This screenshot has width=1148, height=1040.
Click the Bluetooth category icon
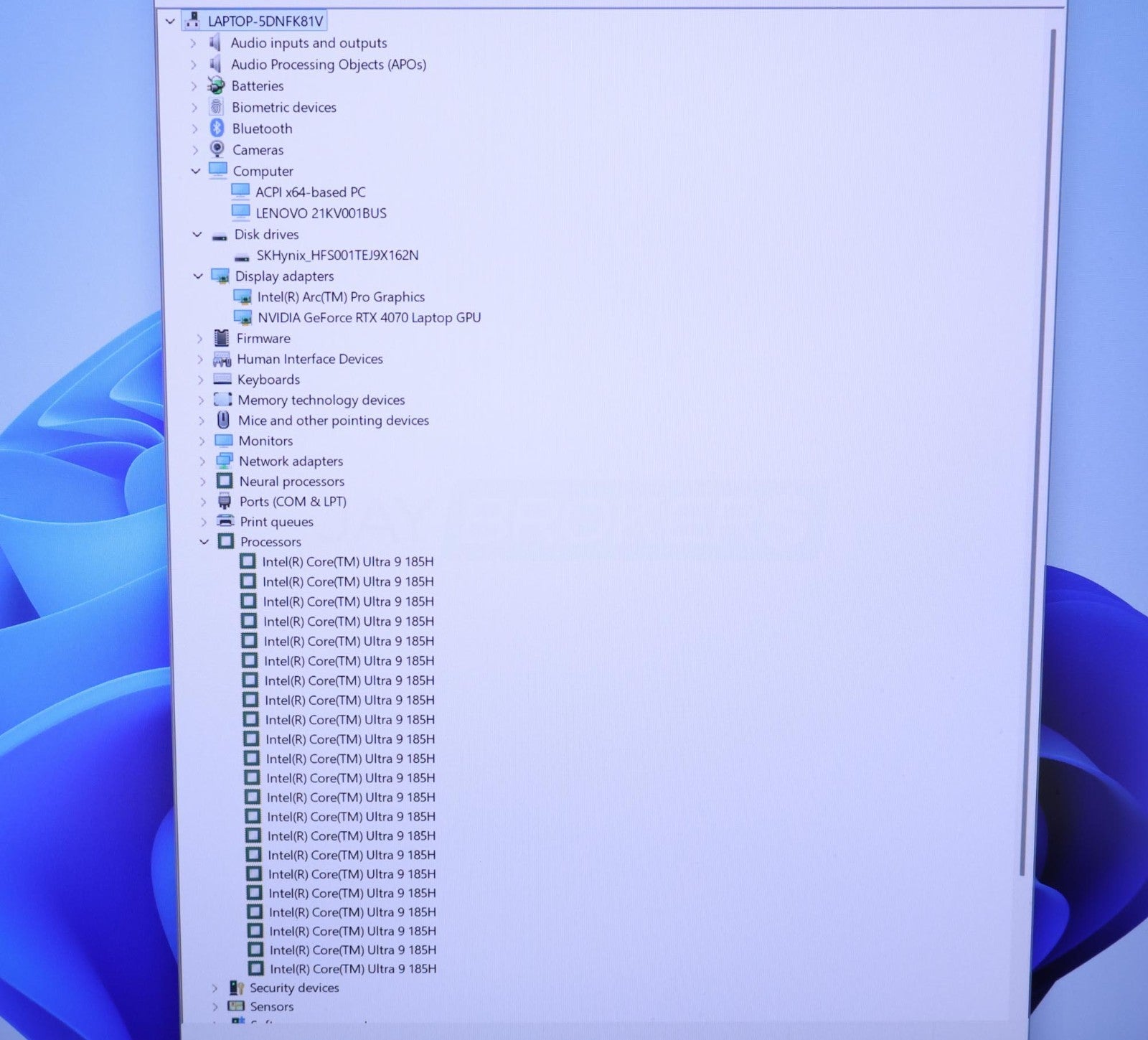coord(217,128)
